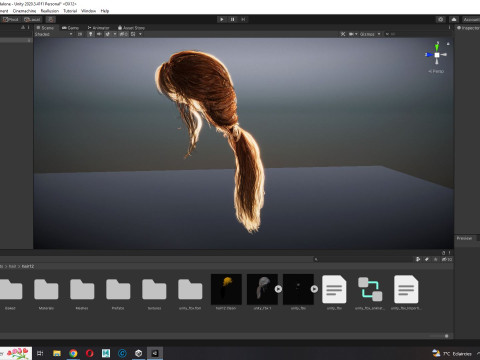Open the Help menu

click(x=105, y=11)
